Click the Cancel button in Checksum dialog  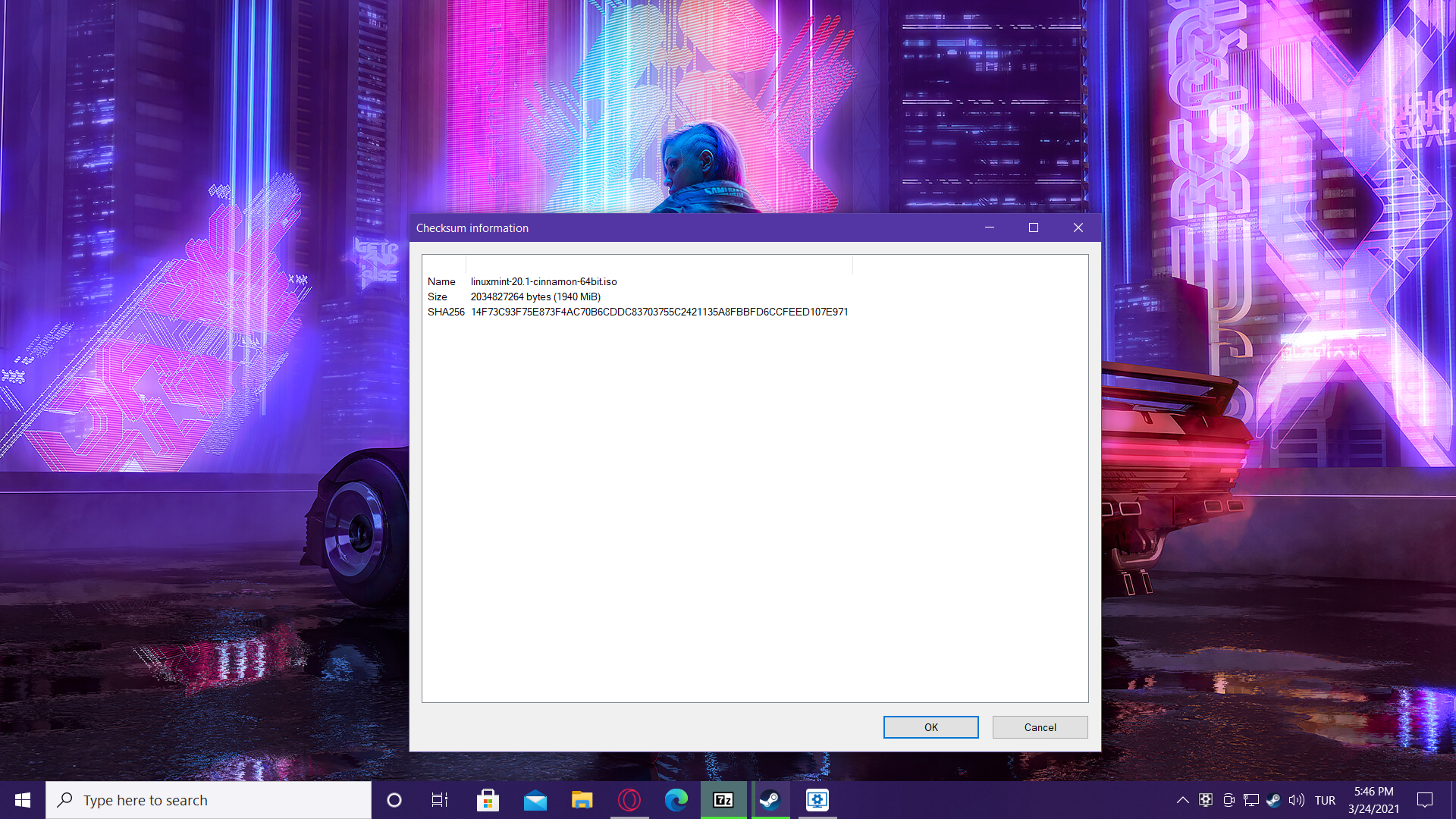coord(1040,727)
